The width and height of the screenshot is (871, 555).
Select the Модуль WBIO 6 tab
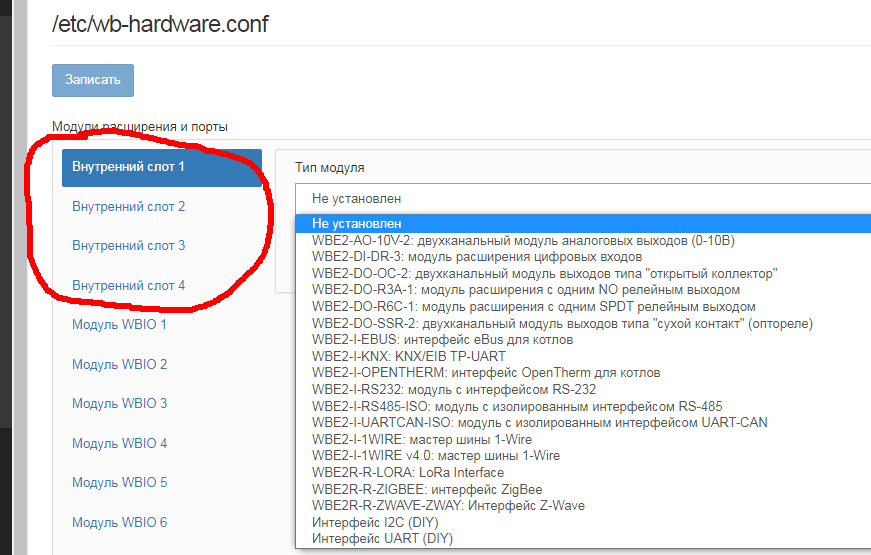click(119, 522)
